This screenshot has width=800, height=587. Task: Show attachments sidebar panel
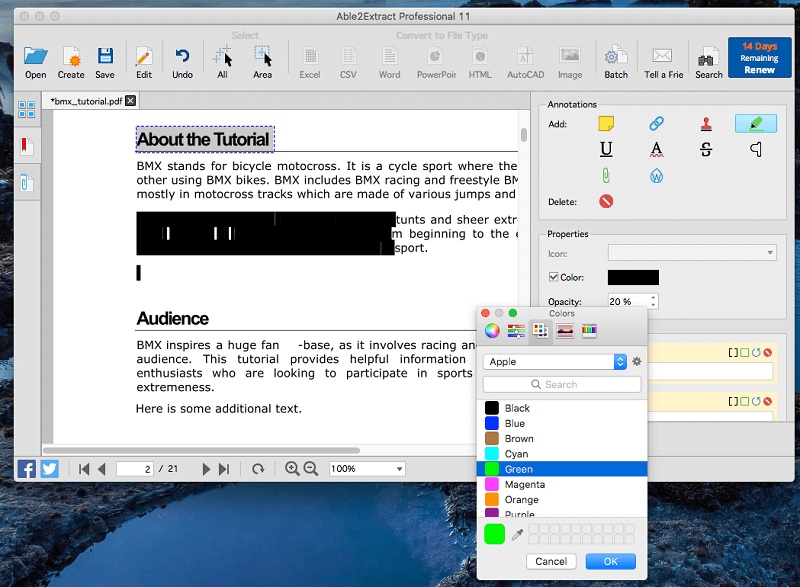click(x=27, y=182)
